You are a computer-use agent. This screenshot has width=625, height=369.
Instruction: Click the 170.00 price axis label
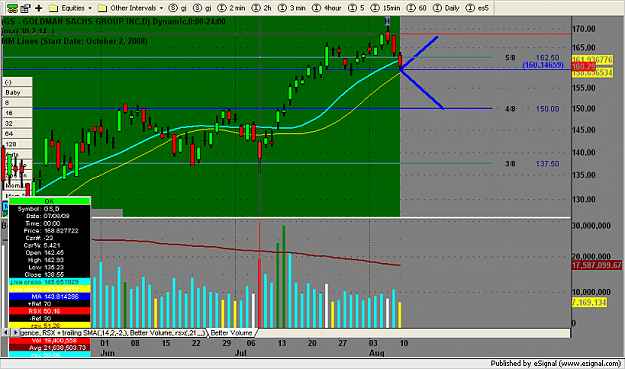tap(584, 29)
